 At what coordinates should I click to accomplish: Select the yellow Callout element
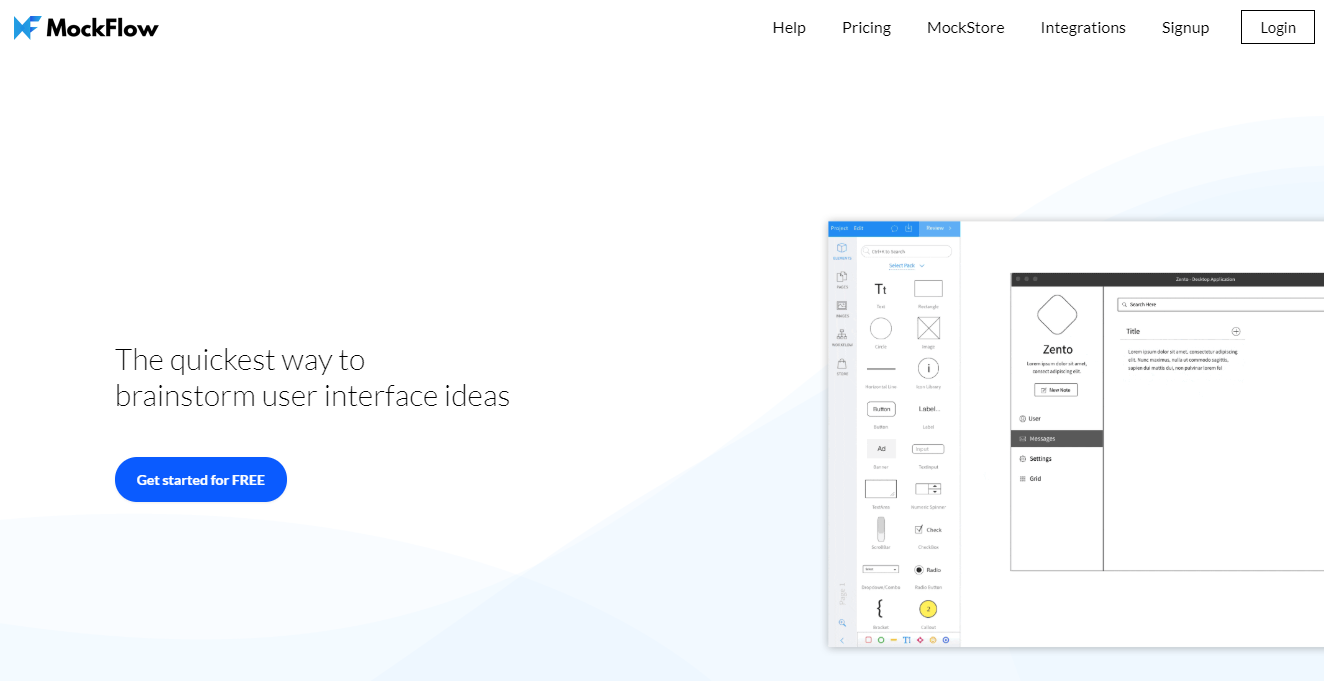pos(928,609)
